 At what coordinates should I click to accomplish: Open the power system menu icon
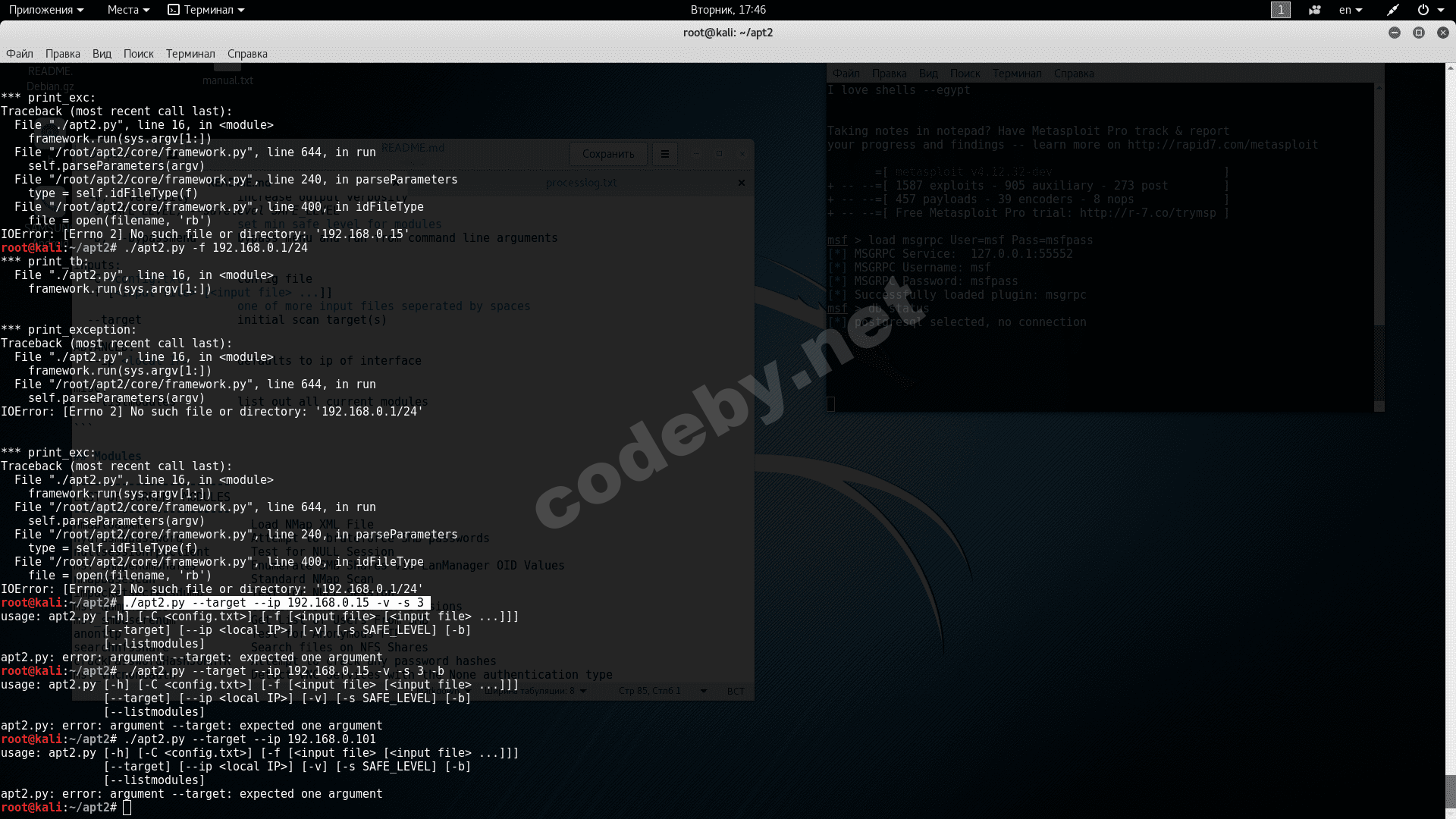point(1423,10)
